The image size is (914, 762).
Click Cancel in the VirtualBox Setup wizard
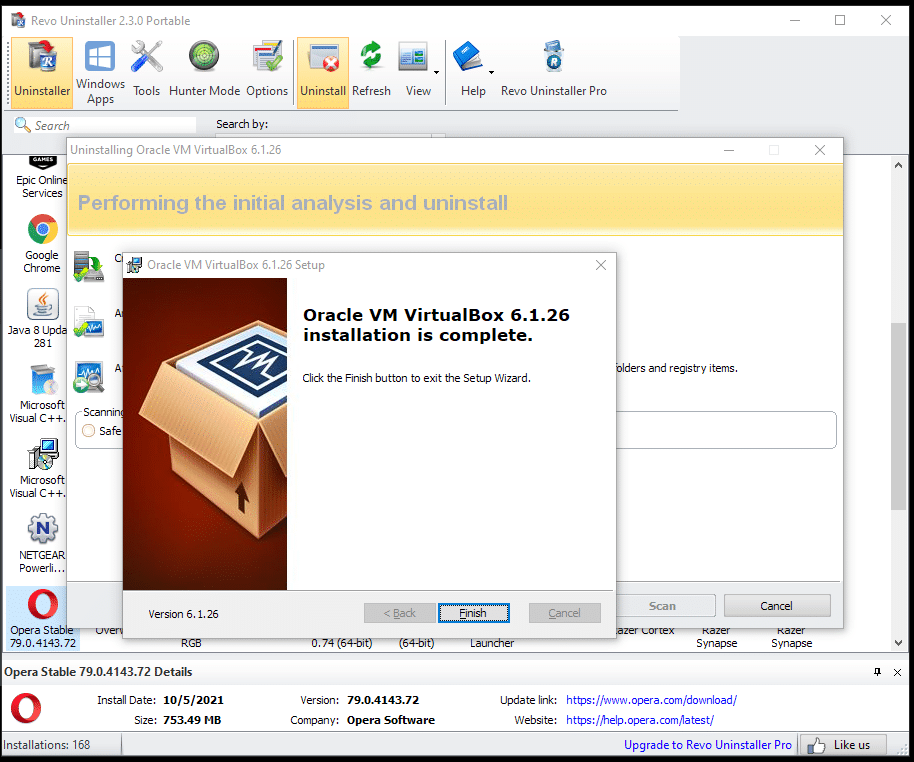click(x=564, y=613)
